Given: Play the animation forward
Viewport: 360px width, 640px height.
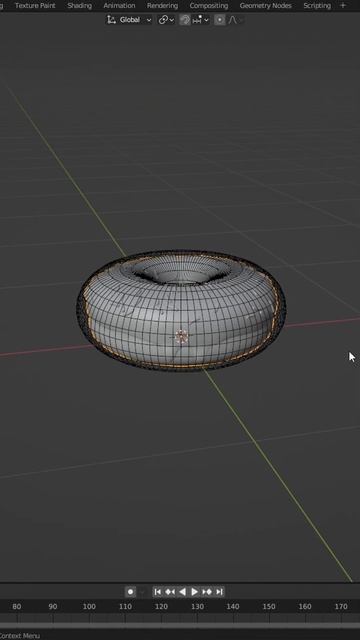Looking at the screenshot, I should 194,592.
